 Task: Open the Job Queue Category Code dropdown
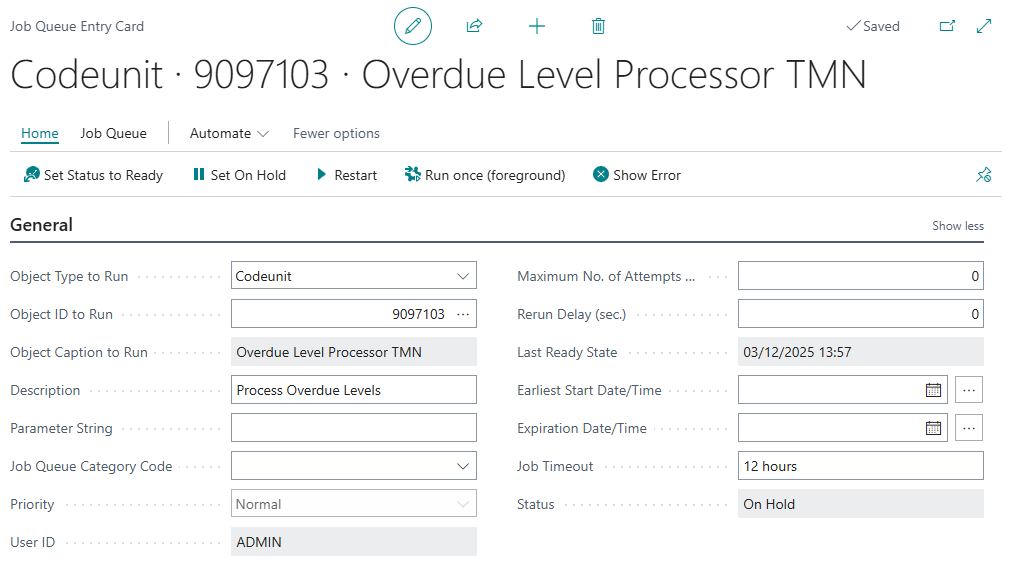click(462, 466)
